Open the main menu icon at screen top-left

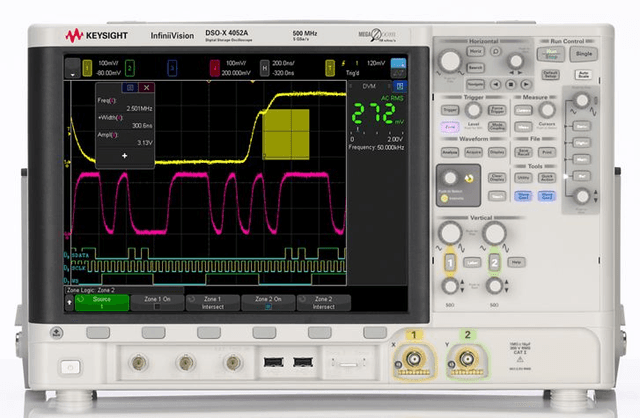73,69
